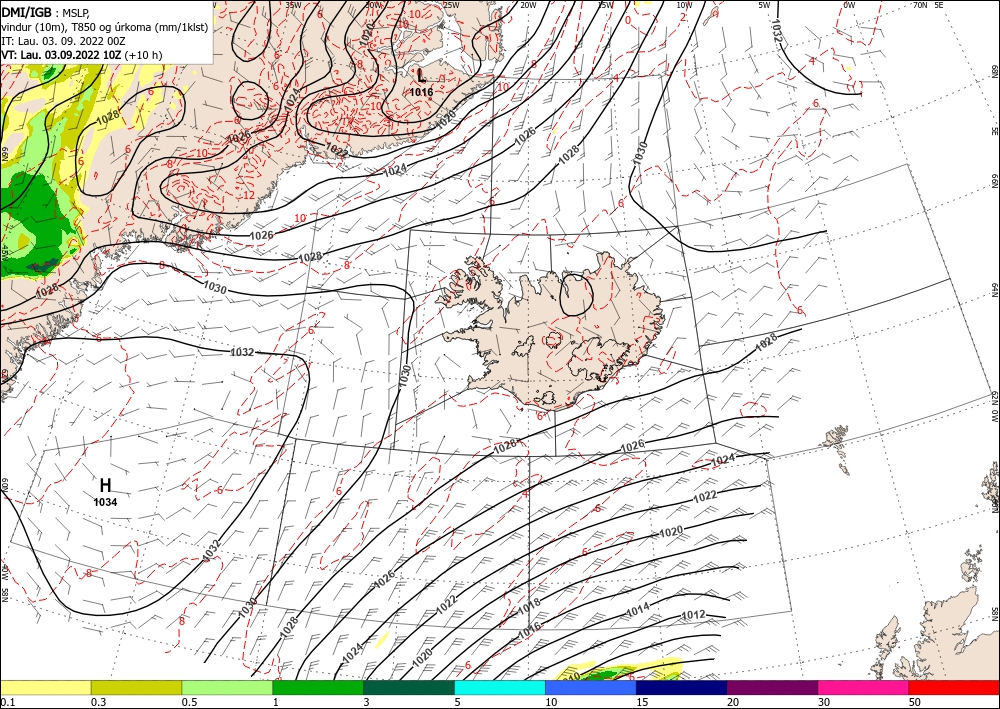
Task: Click the red 12 temperature contour label
Action: 249,195
